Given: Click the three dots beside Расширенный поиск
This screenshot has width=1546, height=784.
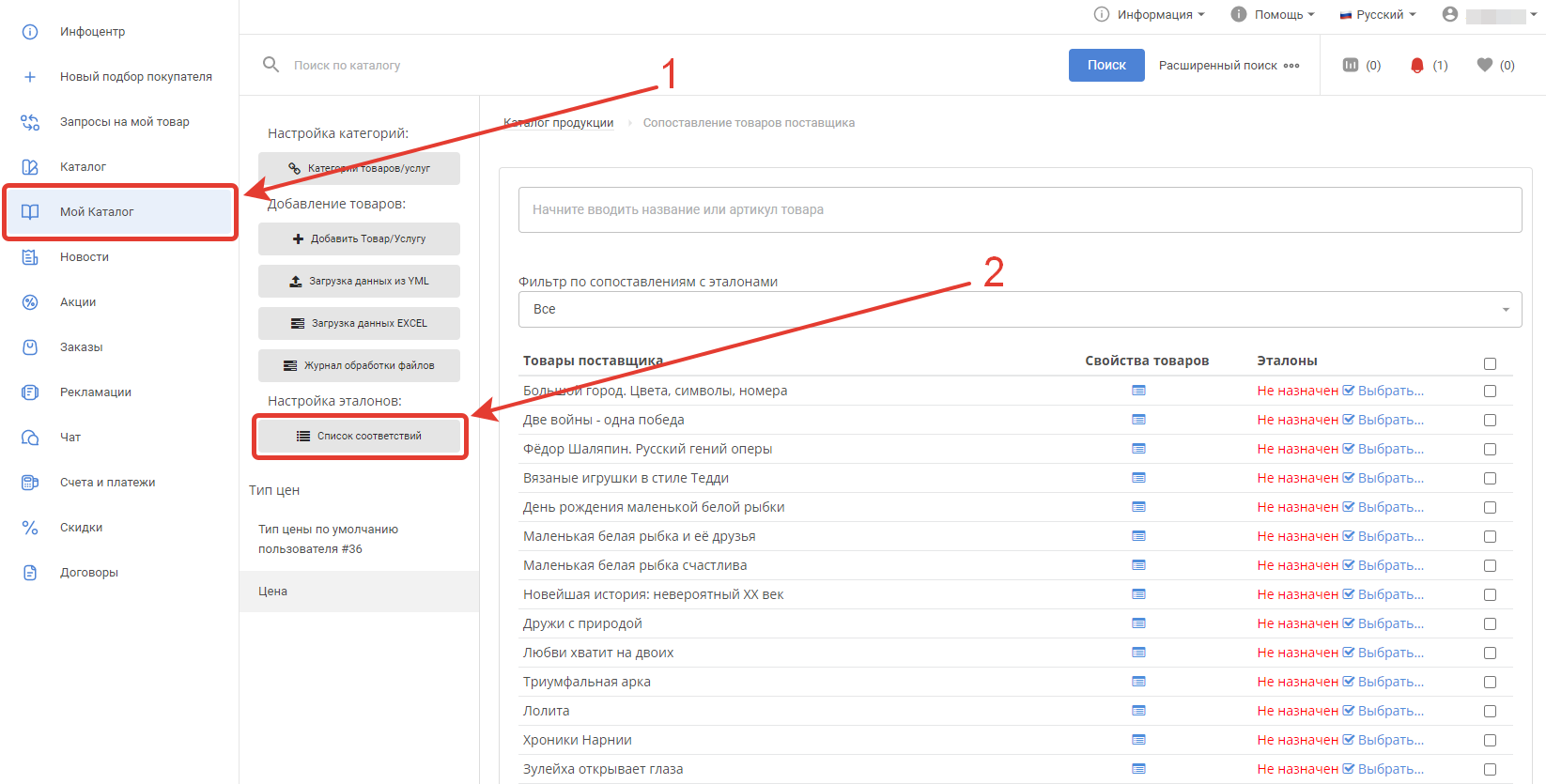Looking at the screenshot, I should (1291, 66).
